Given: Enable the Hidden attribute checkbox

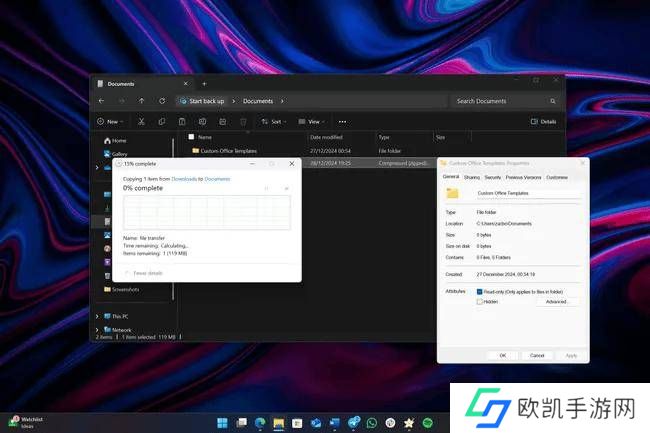Looking at the screenshot, I should point(480,301).
